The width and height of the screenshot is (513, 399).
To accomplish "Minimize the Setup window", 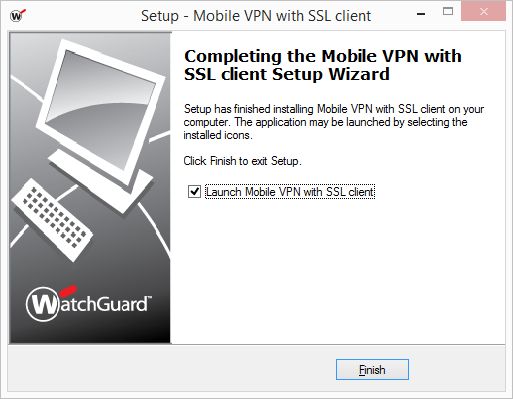I will click(x=421, y=14).
